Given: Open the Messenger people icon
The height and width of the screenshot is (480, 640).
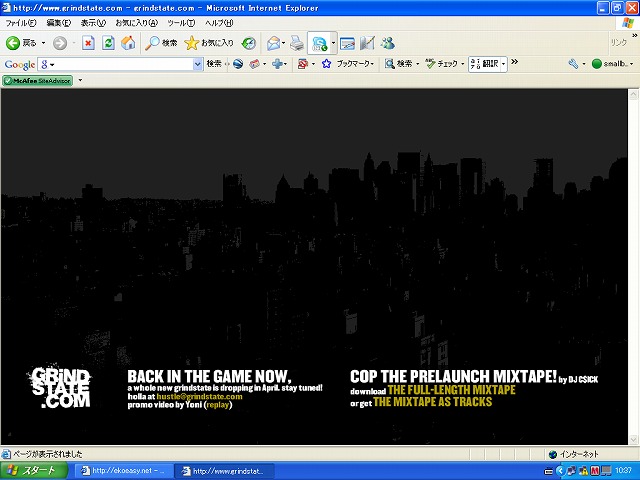Looking at the screenshot, I should point(387,43).
